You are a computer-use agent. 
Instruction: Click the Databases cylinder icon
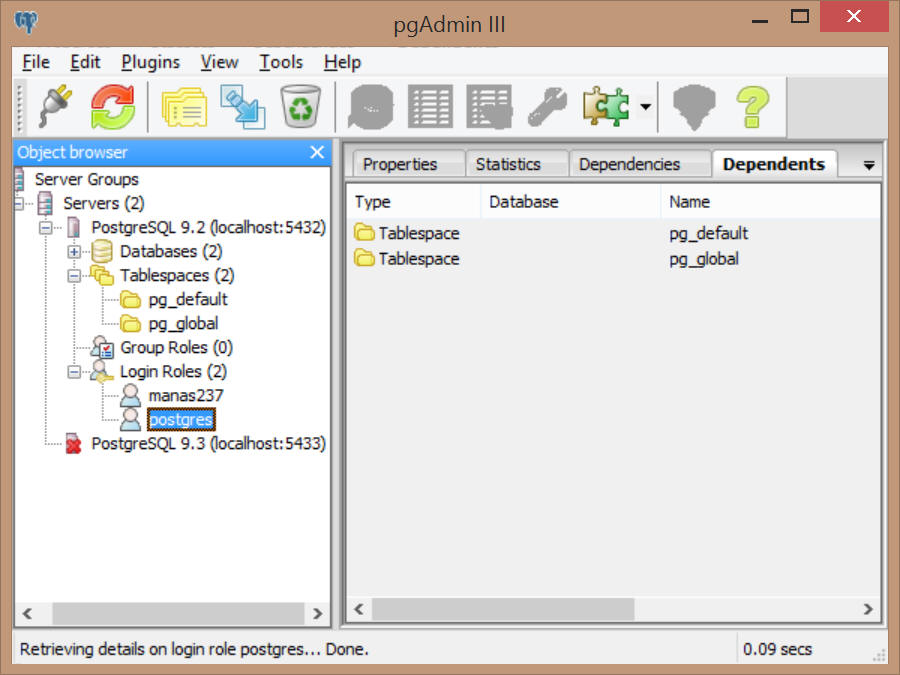tap(102, 251)
